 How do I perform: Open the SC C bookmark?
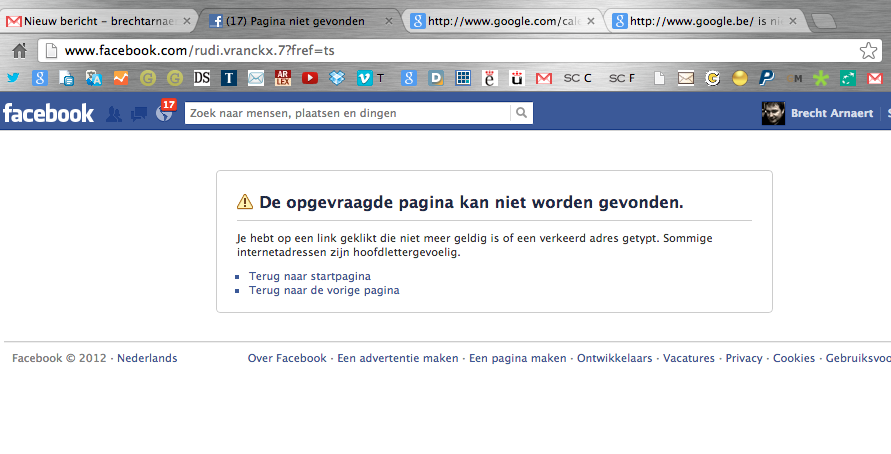[577, 78]
